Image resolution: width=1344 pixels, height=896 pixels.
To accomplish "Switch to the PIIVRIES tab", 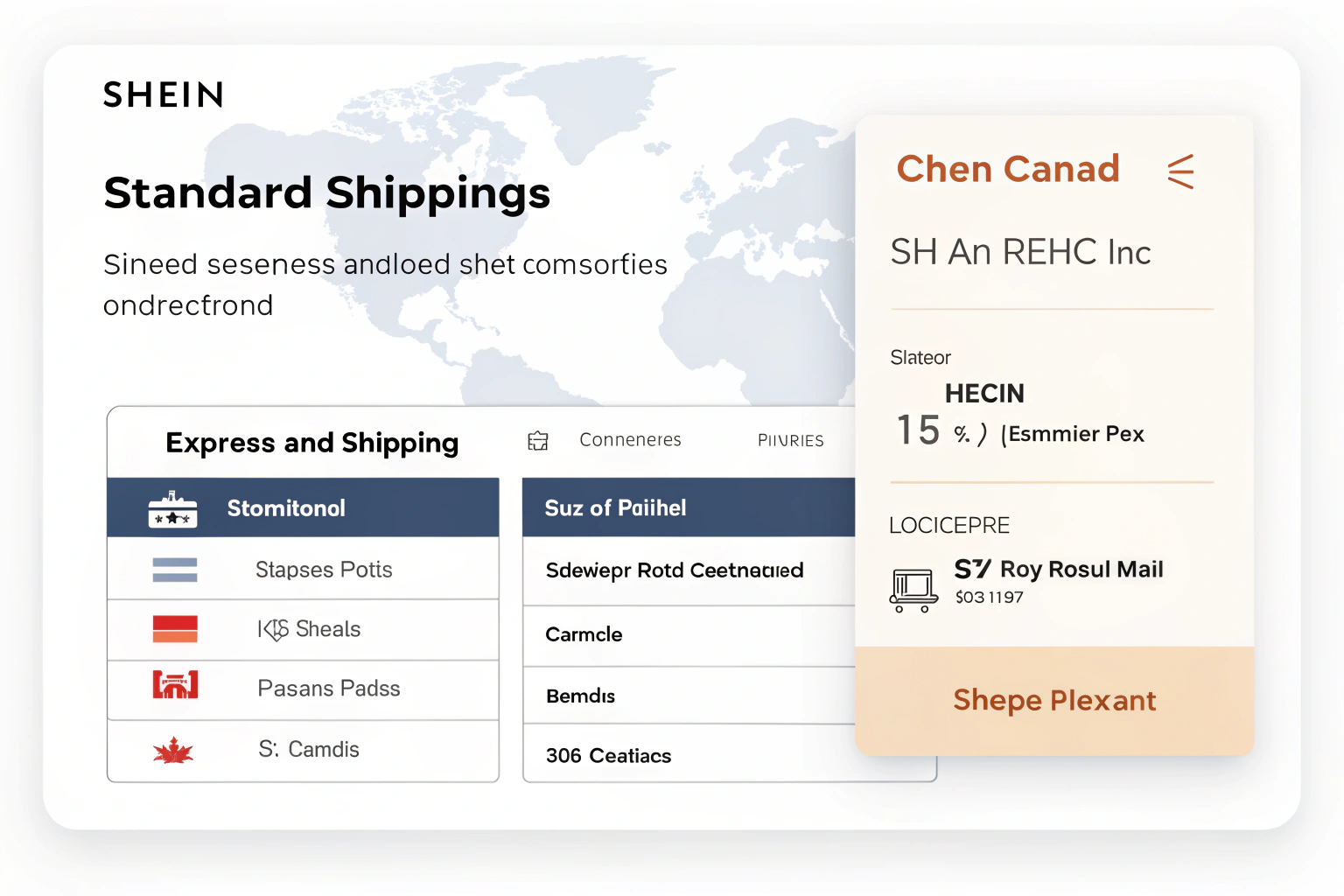I will [x=790, y=441].
